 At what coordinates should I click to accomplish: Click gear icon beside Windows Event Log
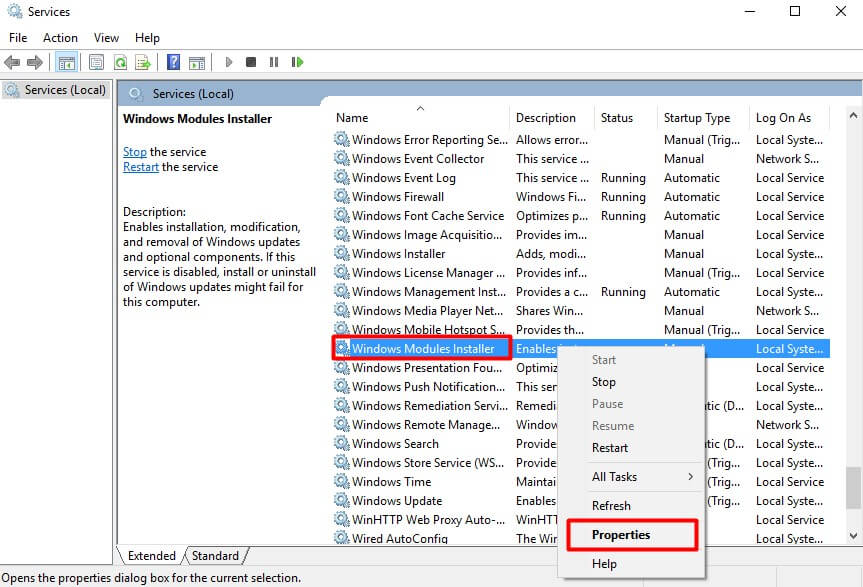[x=342, y=177]
